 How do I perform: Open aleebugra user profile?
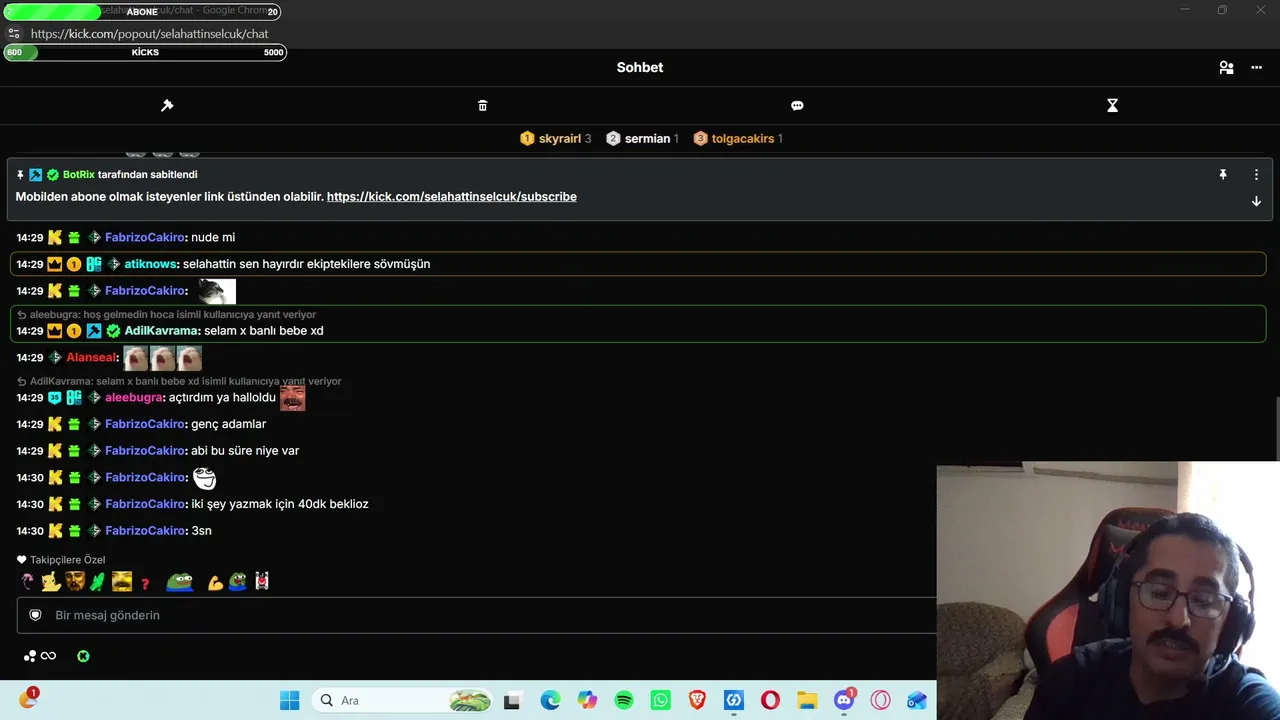[133, 398]
